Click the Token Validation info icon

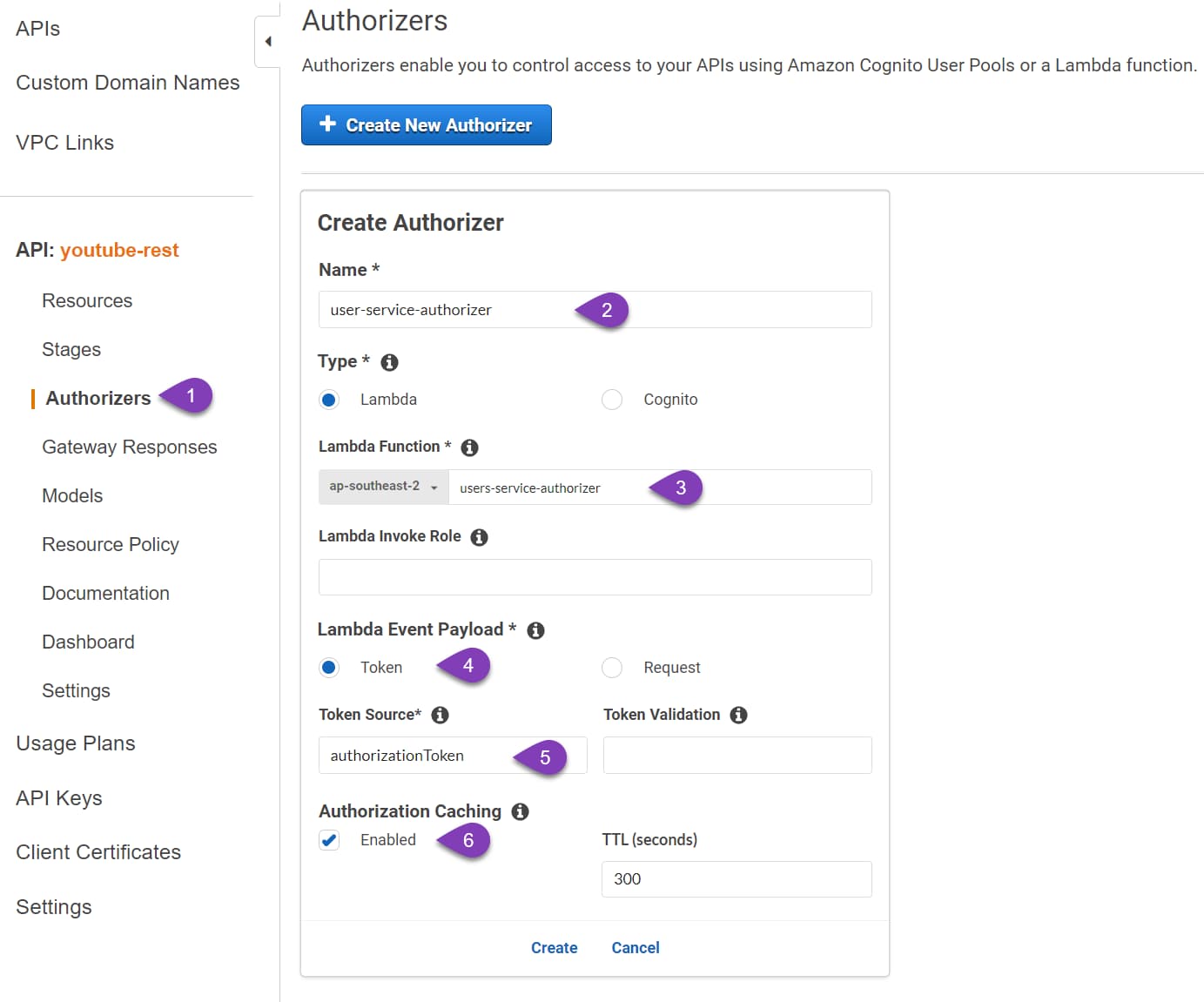point(738,715)
